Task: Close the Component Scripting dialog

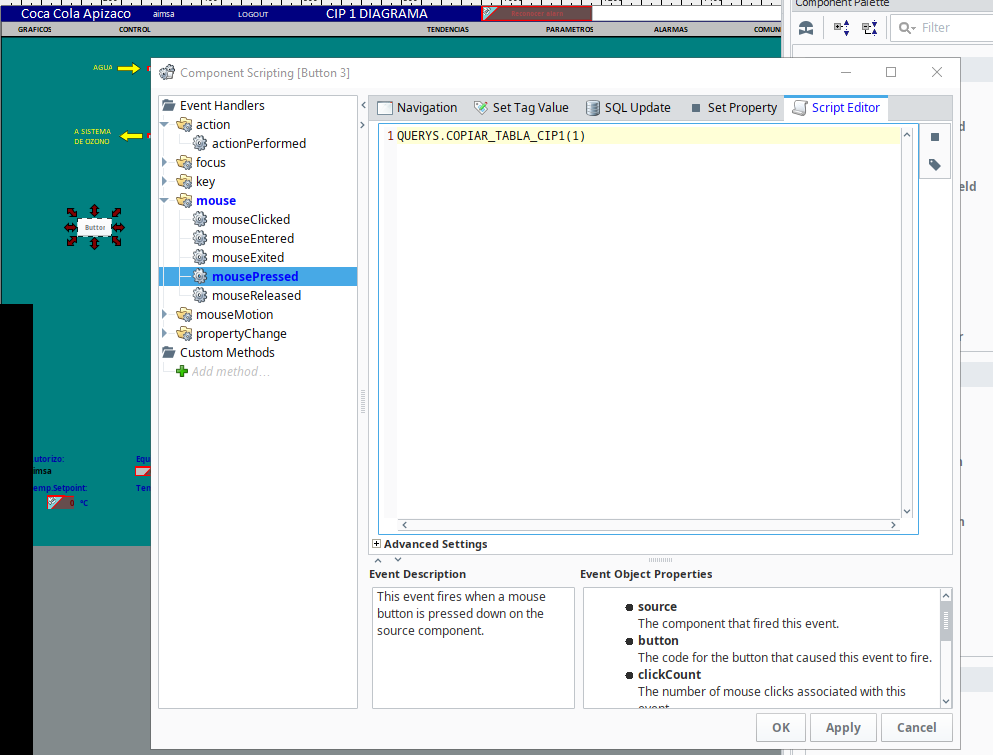Action: (937, 72)
